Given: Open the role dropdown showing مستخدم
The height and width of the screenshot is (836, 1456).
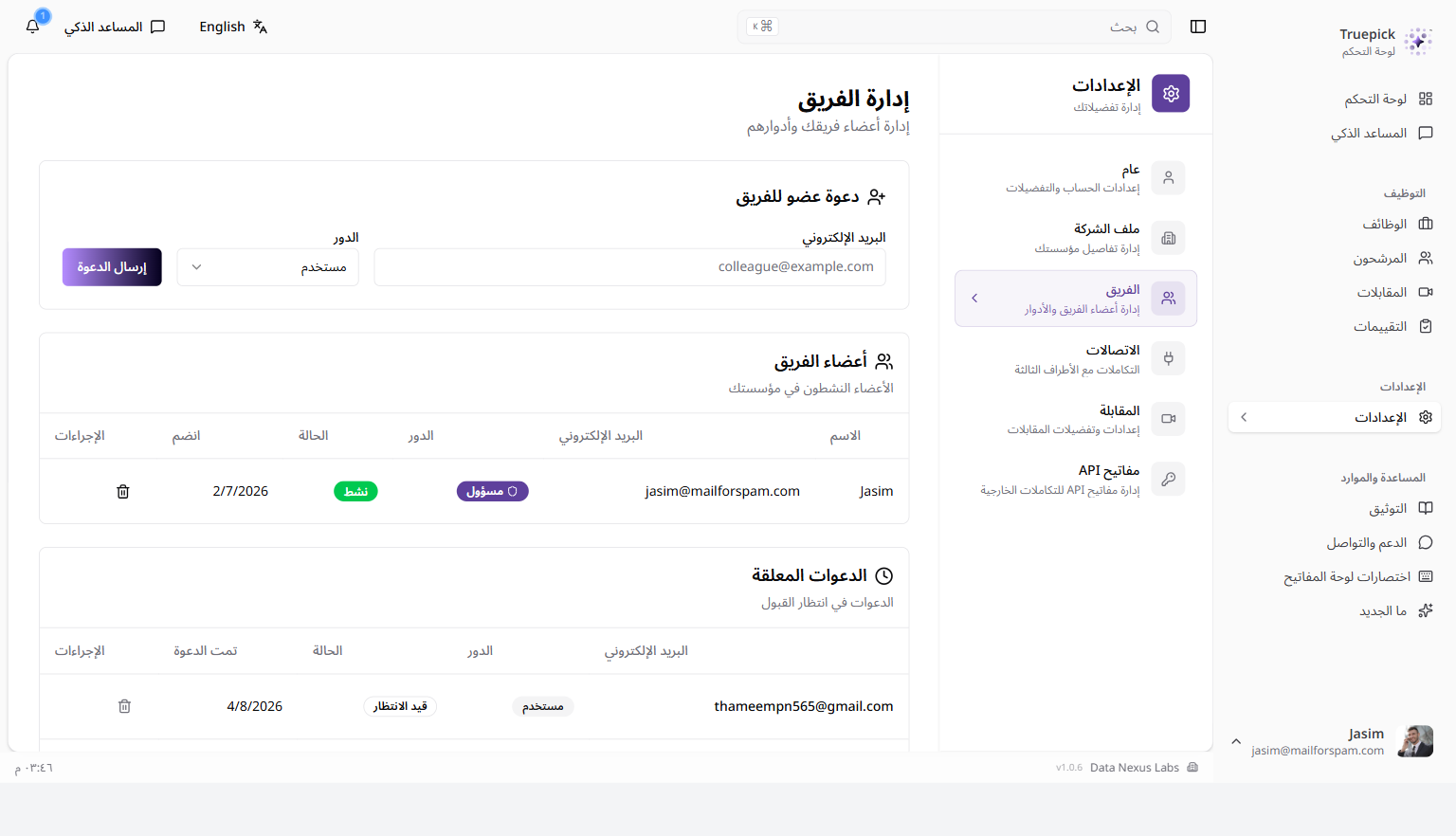Looking at the screenshot, I should click(x=268, y=267).
